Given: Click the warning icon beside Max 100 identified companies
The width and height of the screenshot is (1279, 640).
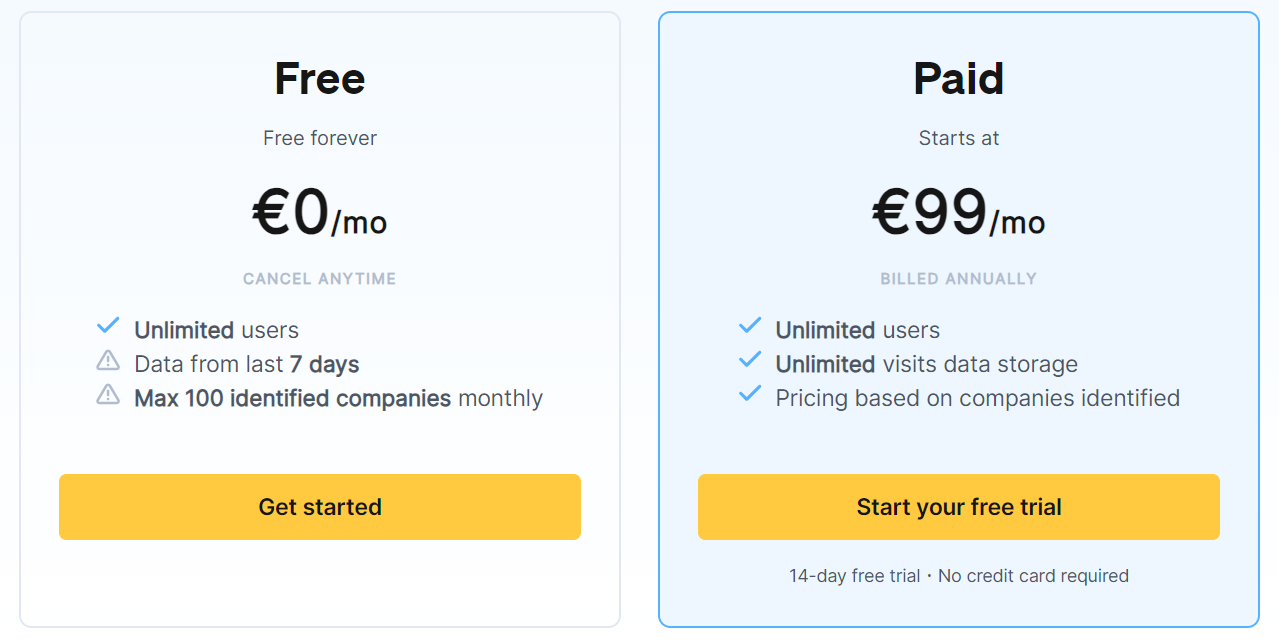Looking at the screenshot, I should (x=108, y=394).
